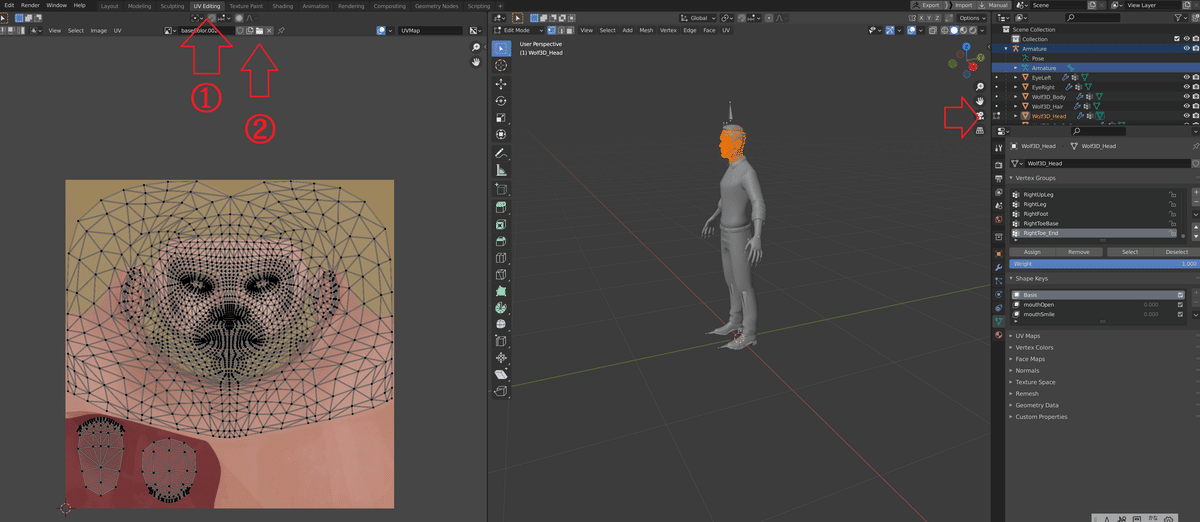Expand the Geometry Data section
This screenshot has height=522, width=1200.
1036,405
